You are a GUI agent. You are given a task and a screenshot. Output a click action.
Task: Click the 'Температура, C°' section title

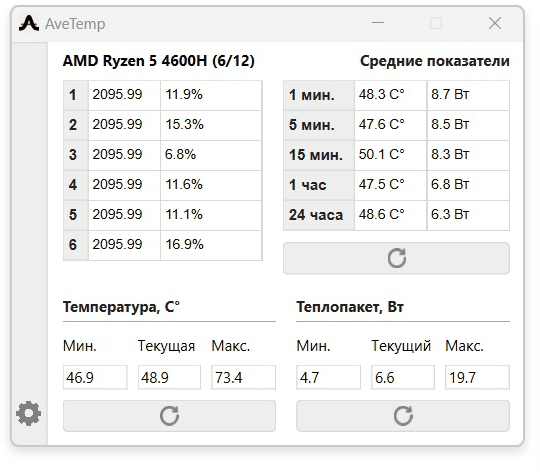click(x=121, y=307)
